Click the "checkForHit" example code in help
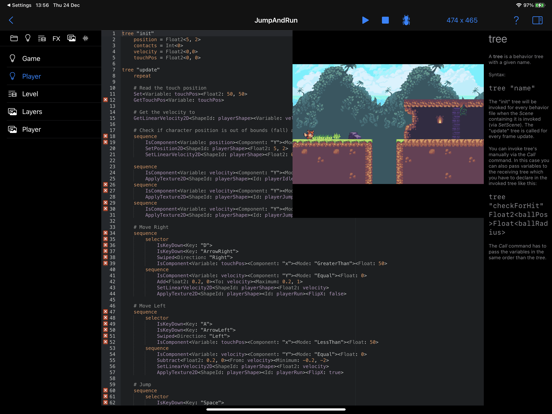The width and height of the screenshot is (552, 414). [518, 214]
